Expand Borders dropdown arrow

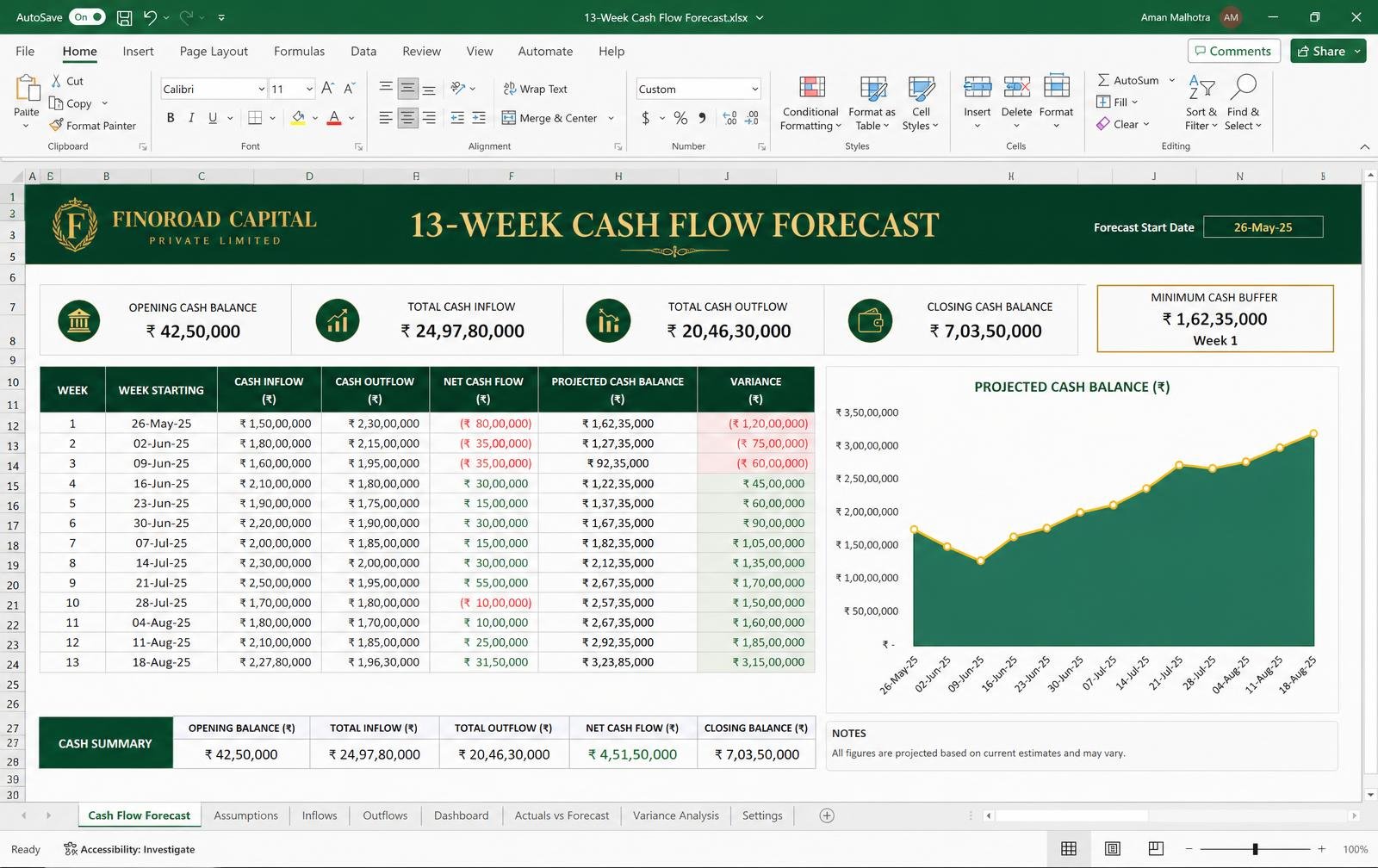pos(272,118)
